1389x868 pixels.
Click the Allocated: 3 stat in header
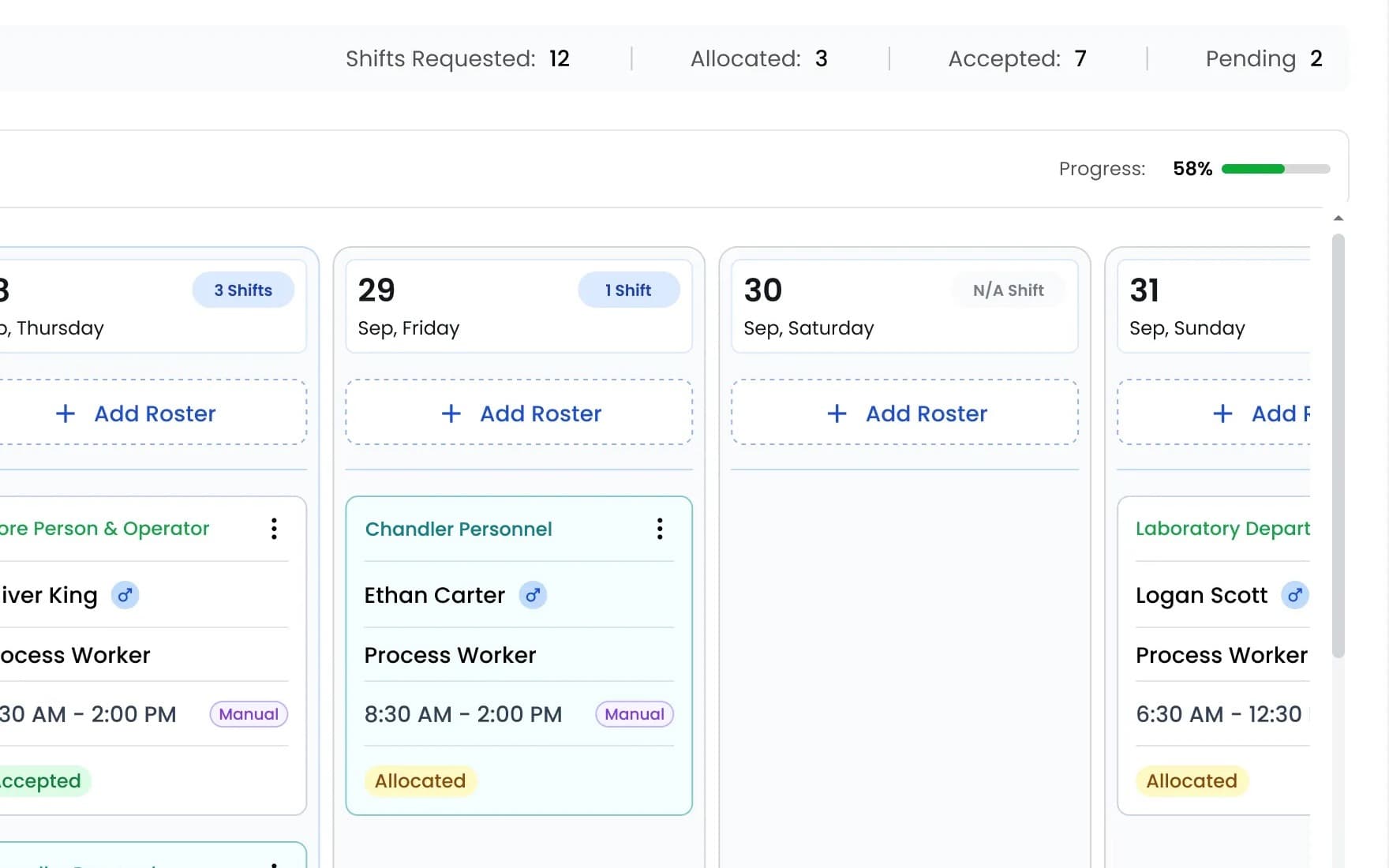point(759,58)
